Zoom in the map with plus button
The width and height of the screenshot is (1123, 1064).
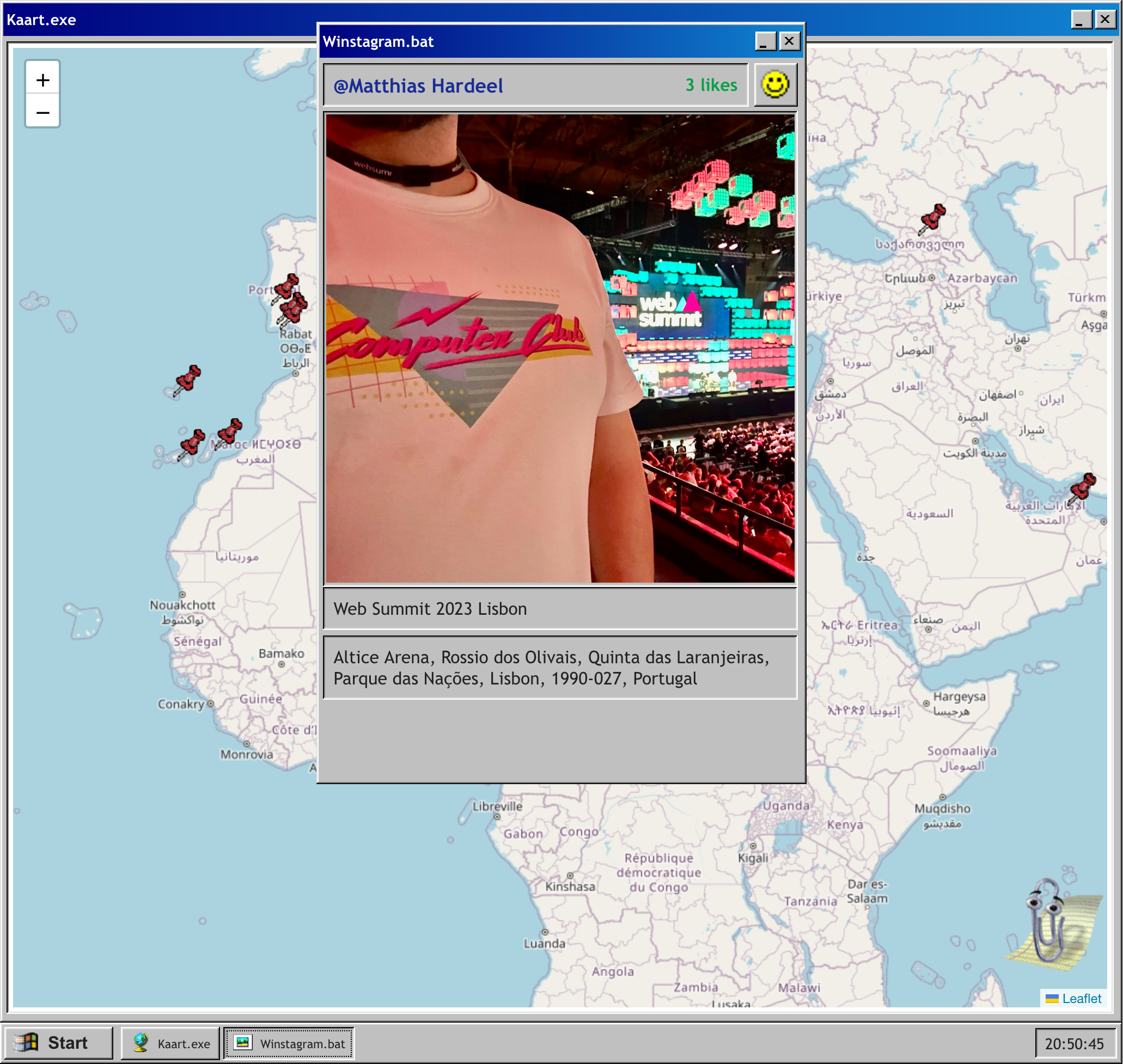[42, 80]
